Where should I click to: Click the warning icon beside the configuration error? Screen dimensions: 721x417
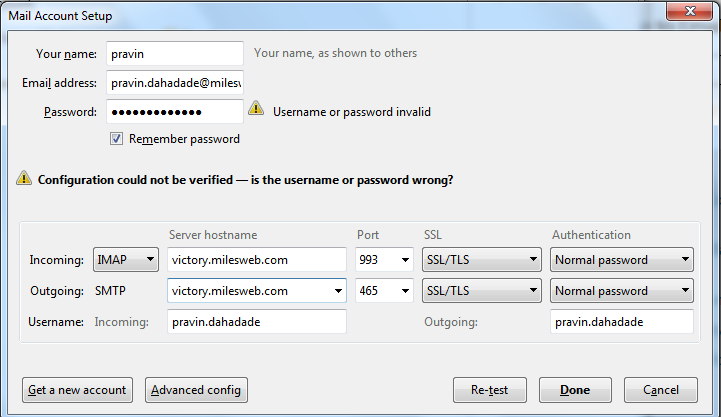[x=24, y=178]
